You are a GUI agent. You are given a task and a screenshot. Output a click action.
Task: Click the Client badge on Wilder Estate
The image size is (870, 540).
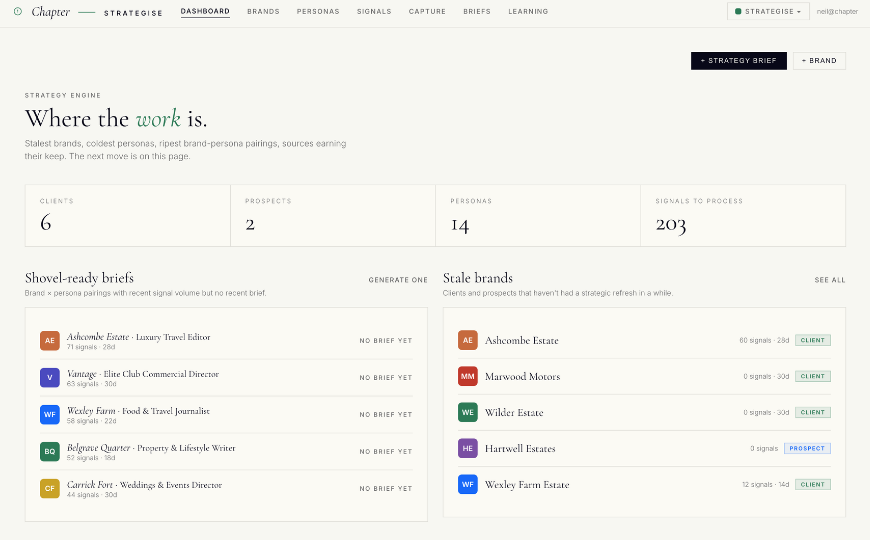813,412
